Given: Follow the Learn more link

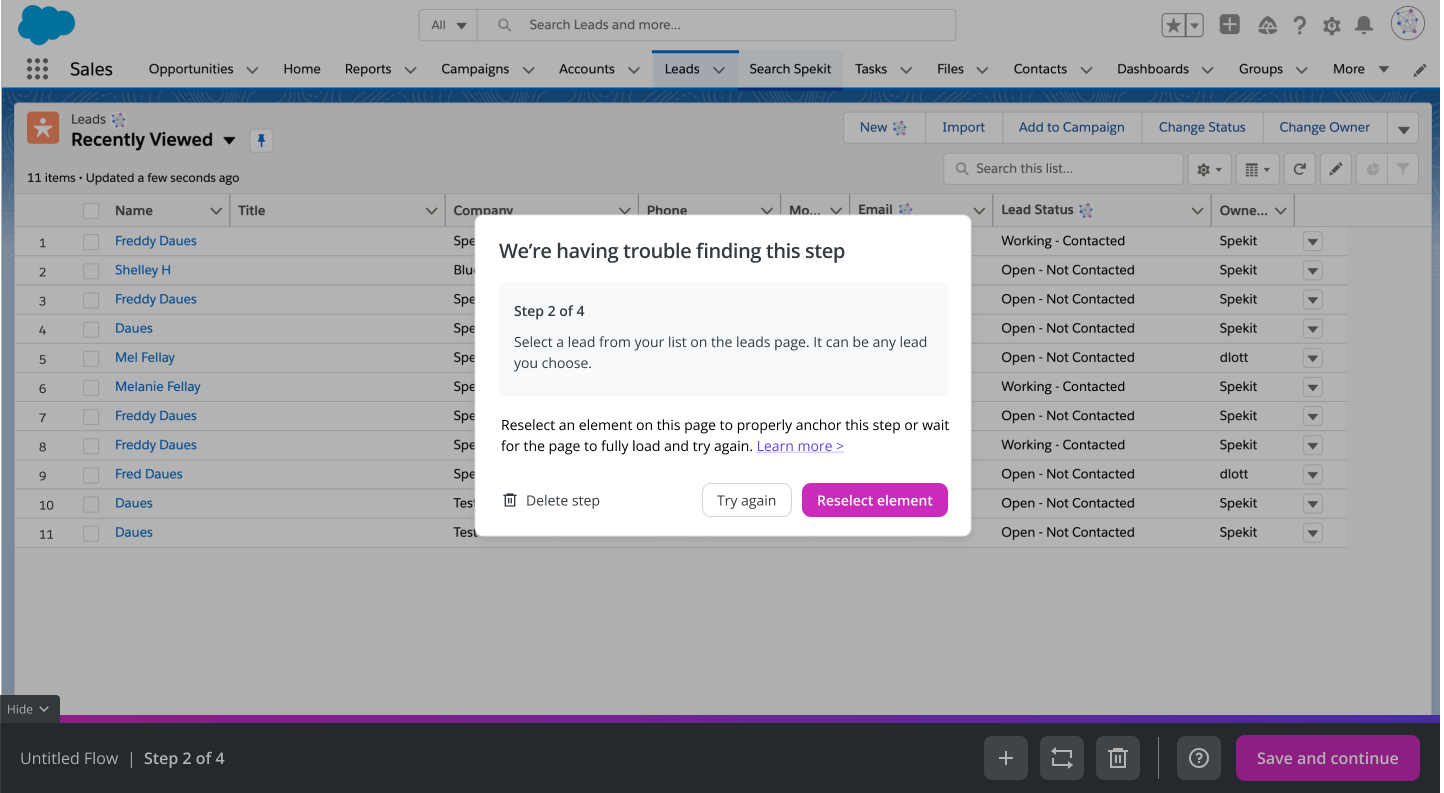Looking at the screenshot, I should pyautogui.click(x=800, y=446).
